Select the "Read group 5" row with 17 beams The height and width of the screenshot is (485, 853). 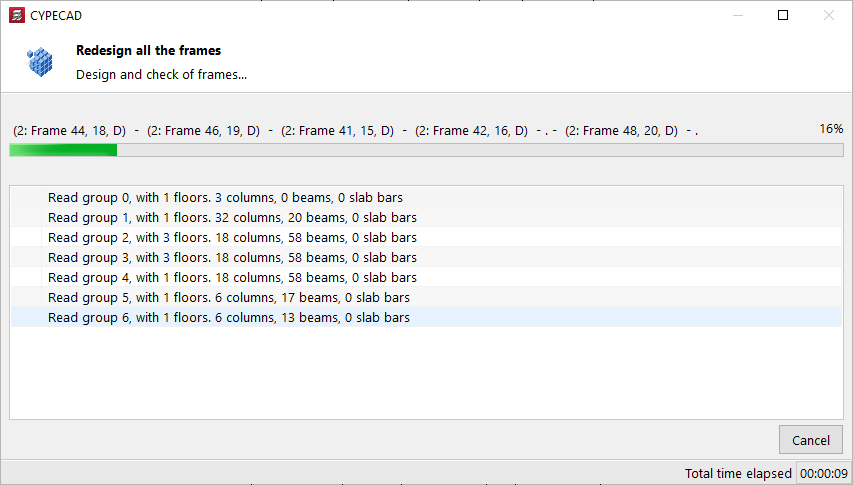[x=228, y=298]
